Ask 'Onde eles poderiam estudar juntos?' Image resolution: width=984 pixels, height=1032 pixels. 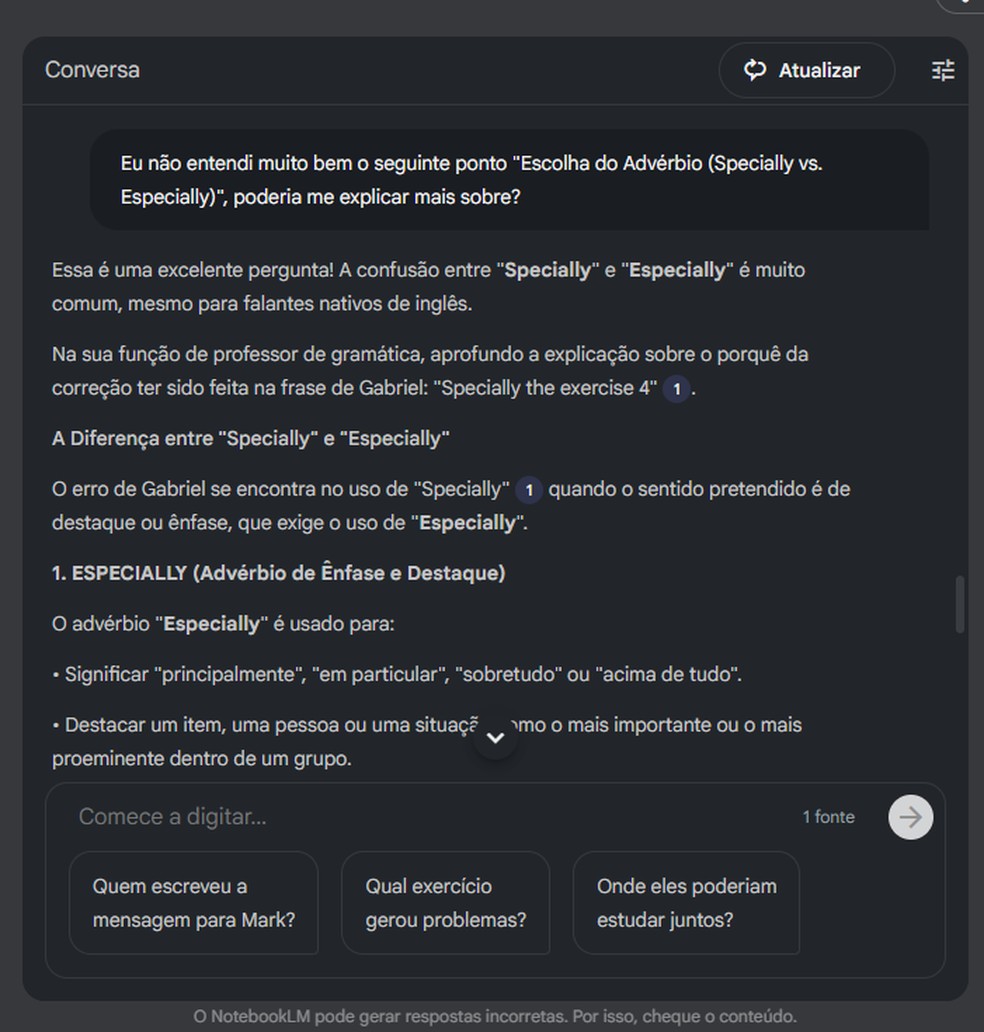pyautogui.click(x=687, y=902)
